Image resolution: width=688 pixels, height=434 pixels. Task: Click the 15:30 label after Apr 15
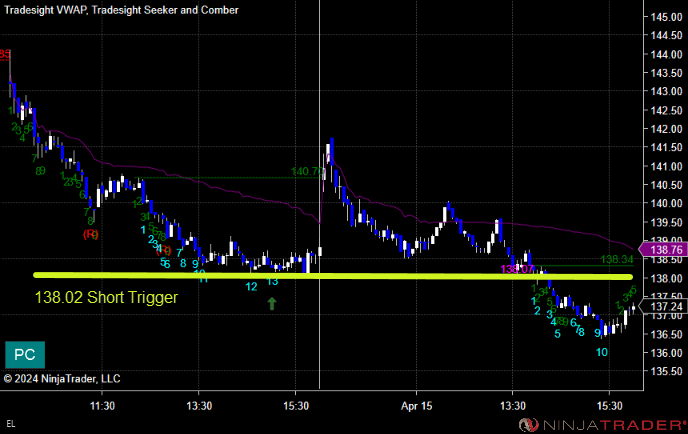click(609, 406)
